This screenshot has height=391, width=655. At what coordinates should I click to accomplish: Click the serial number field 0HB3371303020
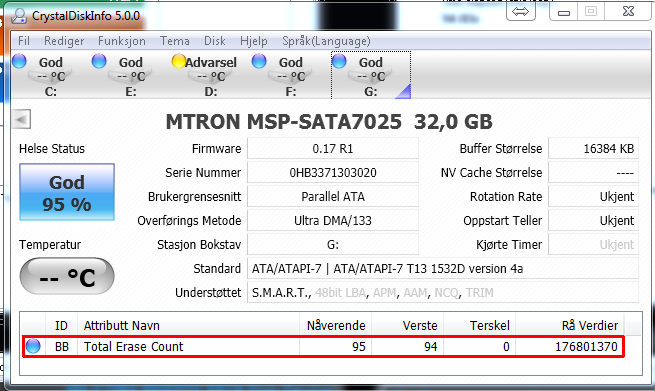[x=333, y=173]
